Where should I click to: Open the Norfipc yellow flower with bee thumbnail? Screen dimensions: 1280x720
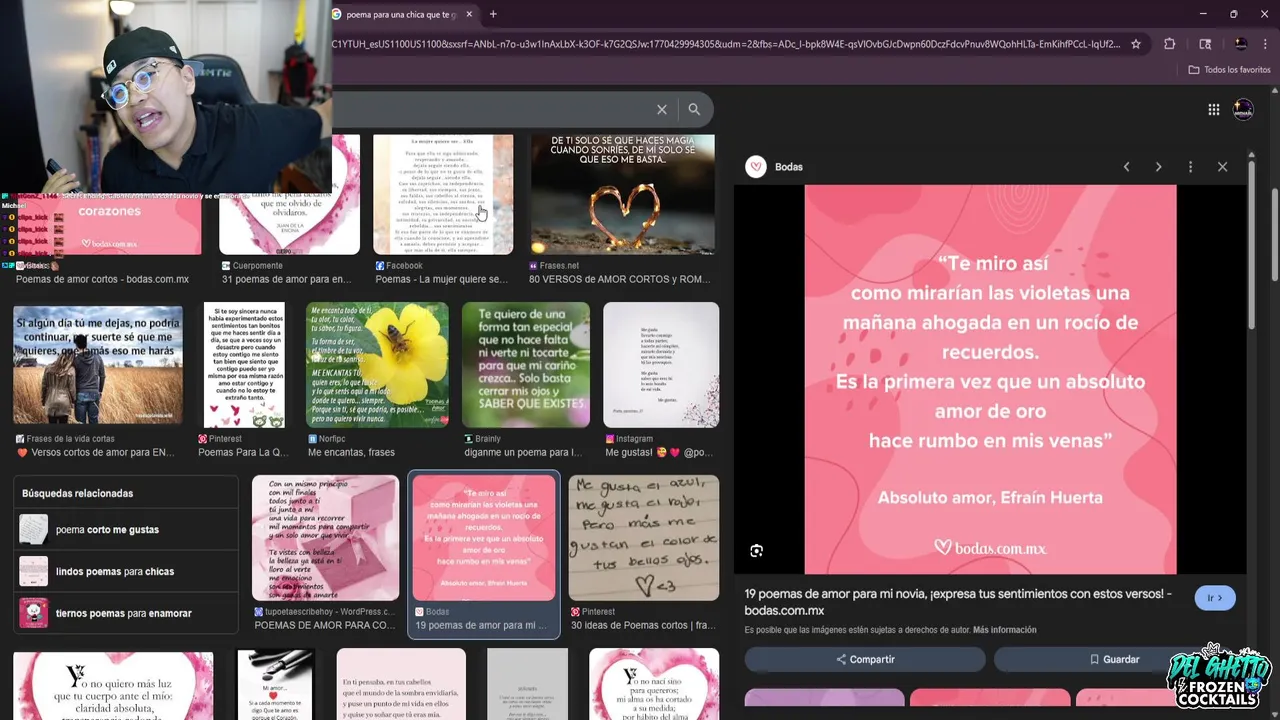[377, 365]
